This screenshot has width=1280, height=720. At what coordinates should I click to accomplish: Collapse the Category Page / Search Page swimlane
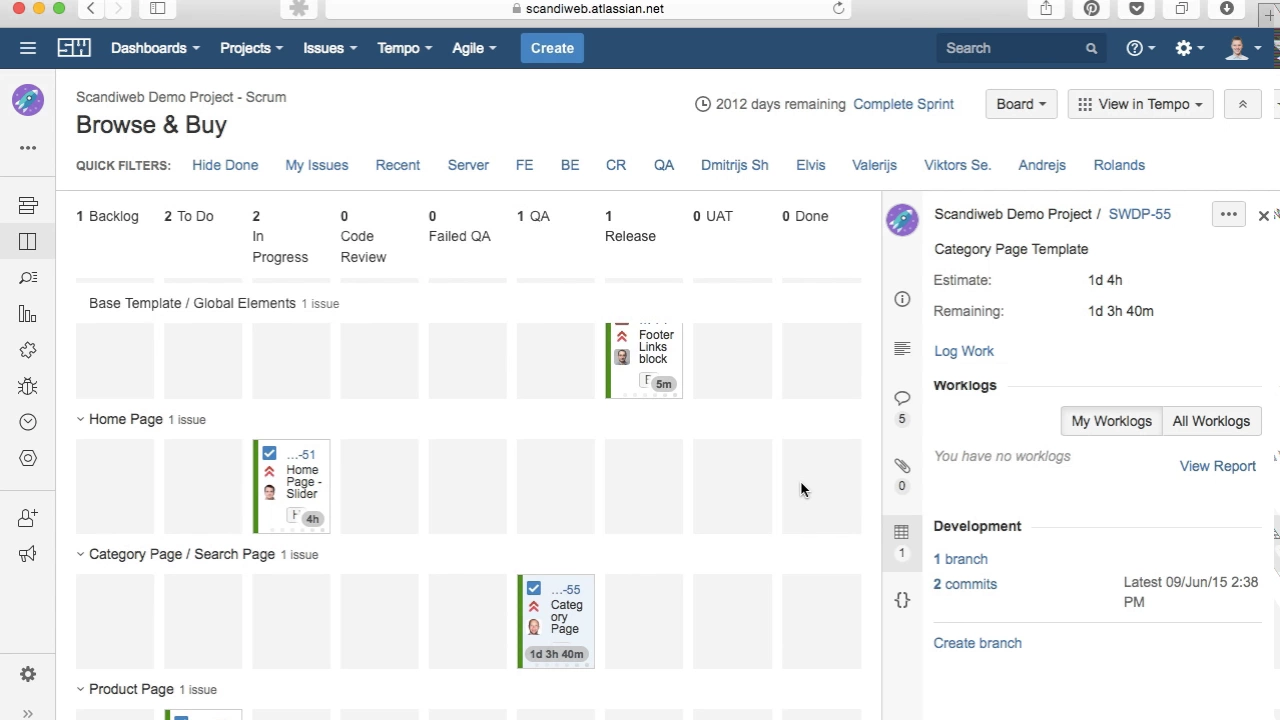coord(81,554)
